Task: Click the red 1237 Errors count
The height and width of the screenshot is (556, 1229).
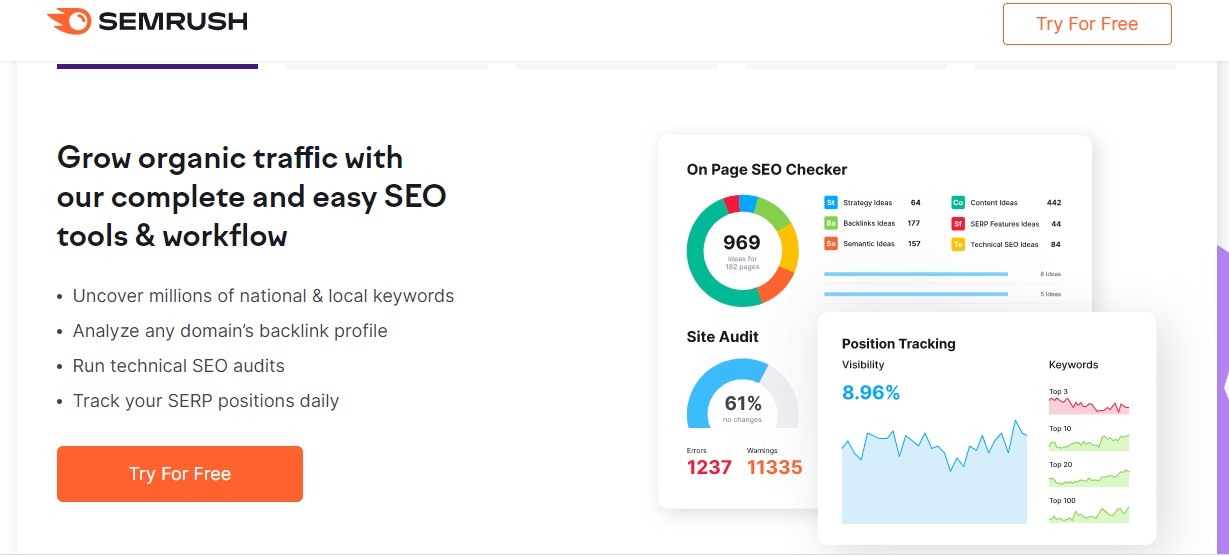Action: 709,467
